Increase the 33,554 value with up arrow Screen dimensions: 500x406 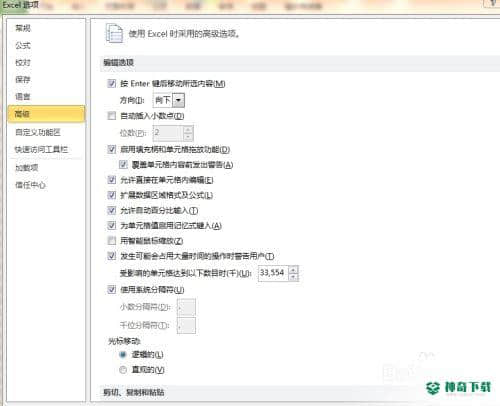294,270
